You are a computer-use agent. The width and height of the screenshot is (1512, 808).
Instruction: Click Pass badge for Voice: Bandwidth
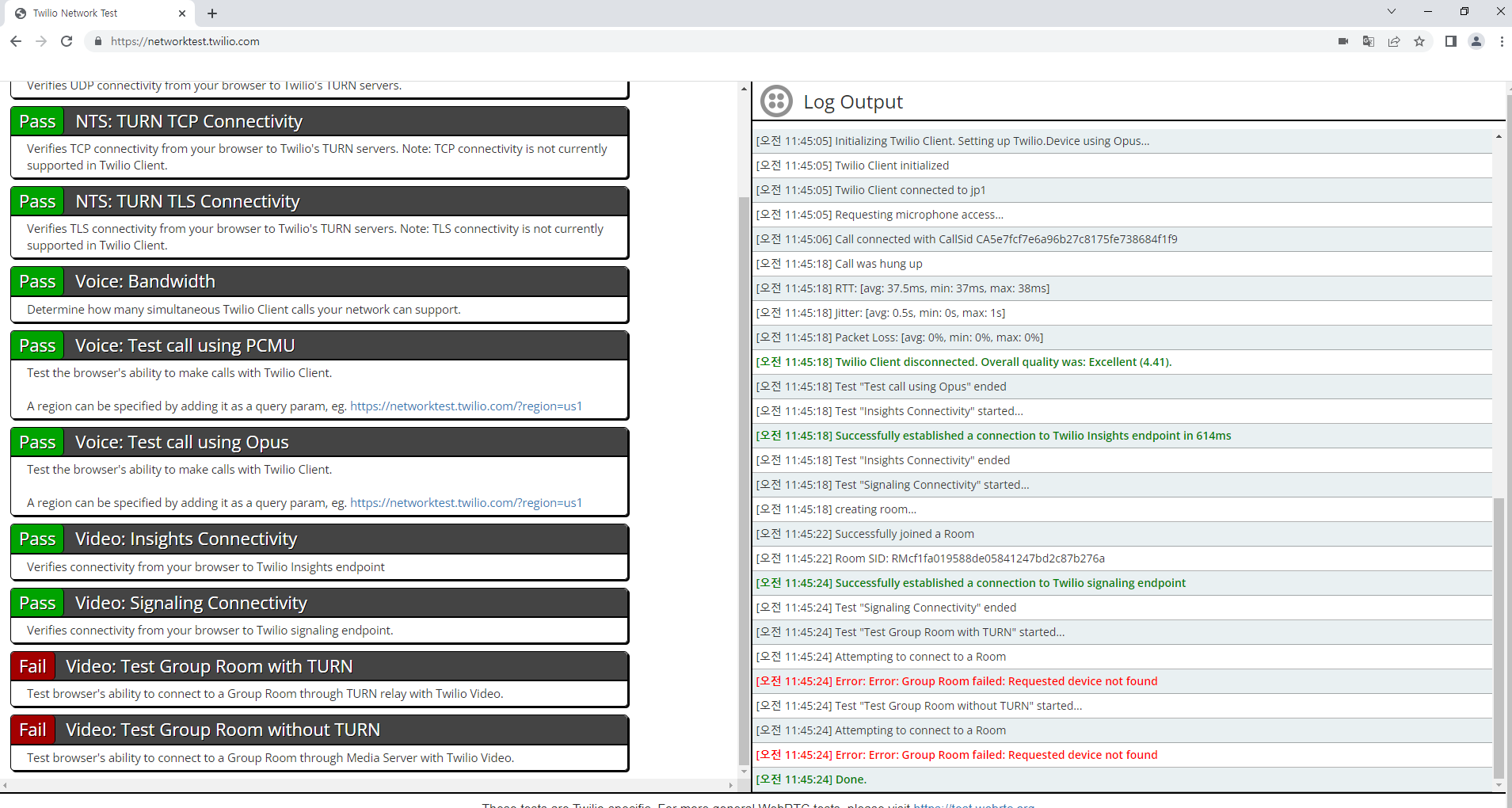(x=37, y=281)
